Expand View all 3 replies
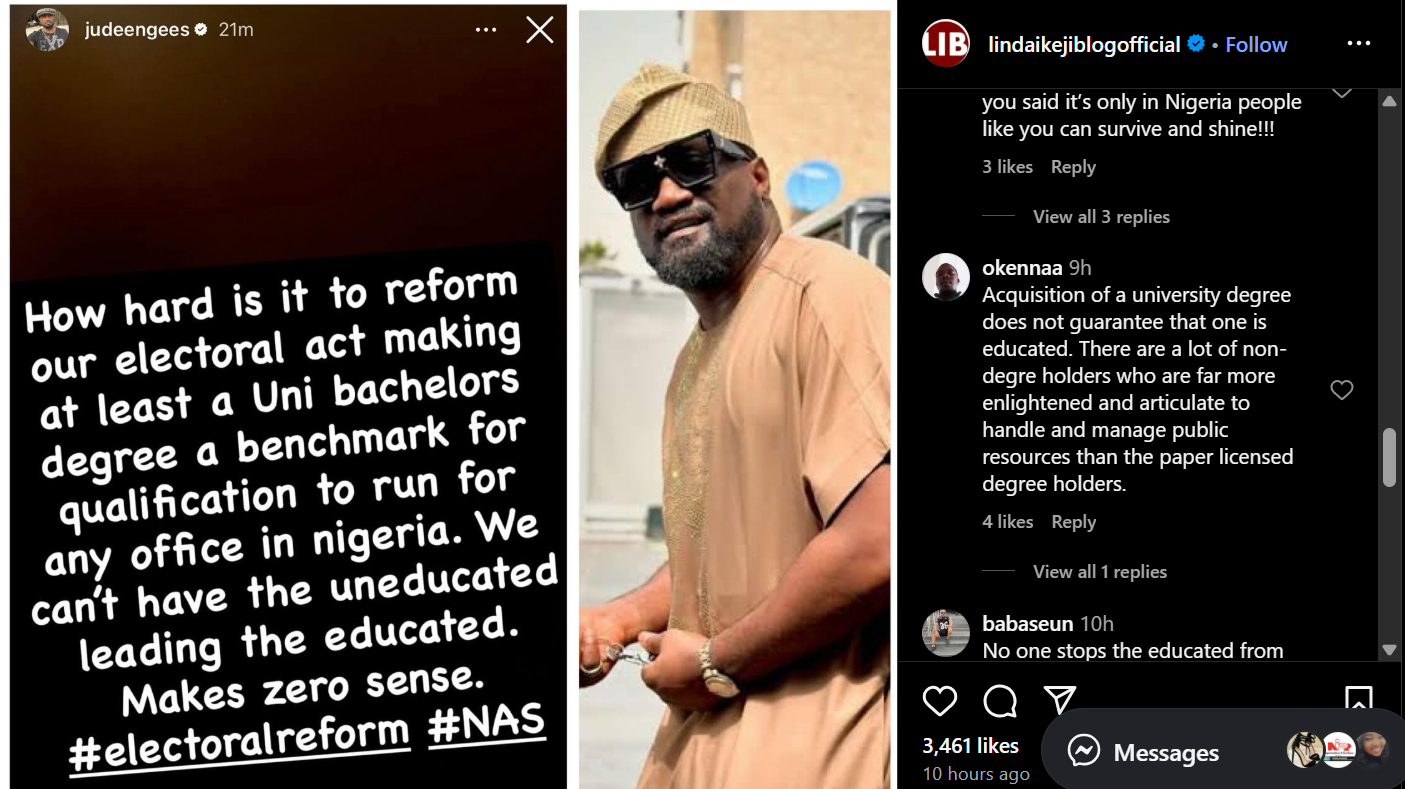 point(1101,217)
